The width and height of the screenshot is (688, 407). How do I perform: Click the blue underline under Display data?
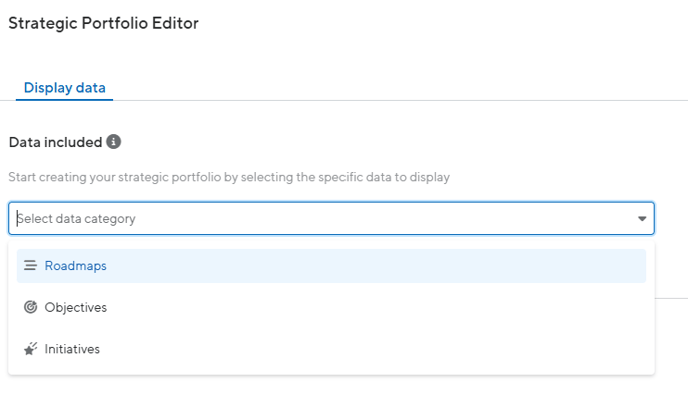point(64,100)
